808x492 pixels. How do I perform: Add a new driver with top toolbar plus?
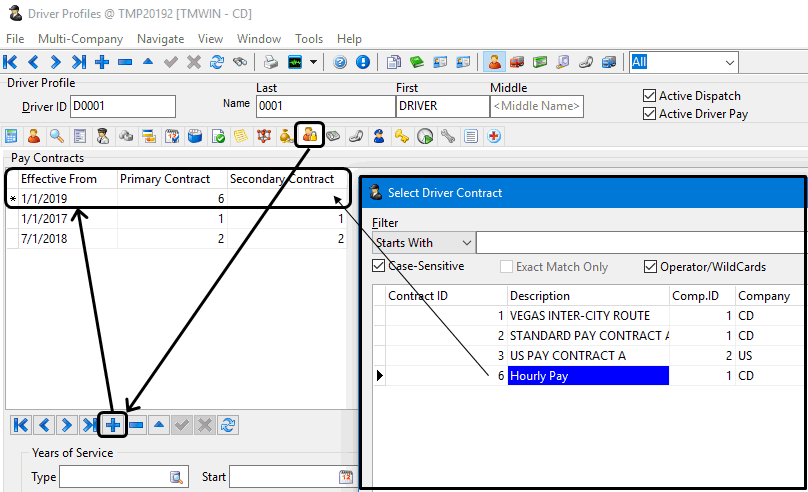(x=102, y=62)
